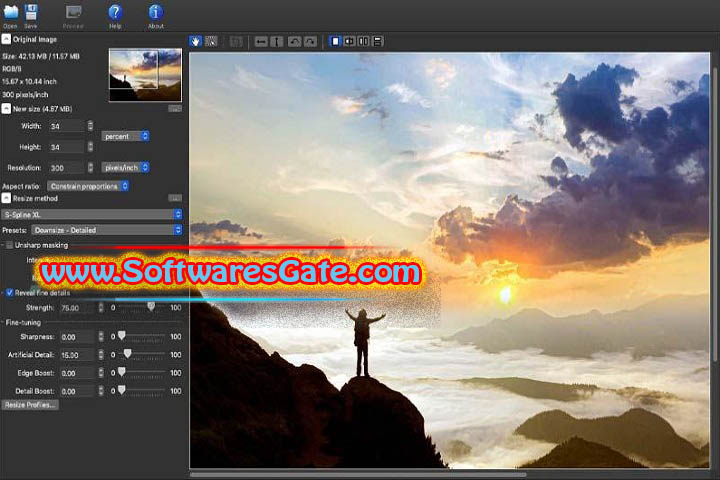Viewport: 720px width, 480px height.
Task: Collapse the Fine-tuning section
Action: pyautogui.click(x=3, y=322)
